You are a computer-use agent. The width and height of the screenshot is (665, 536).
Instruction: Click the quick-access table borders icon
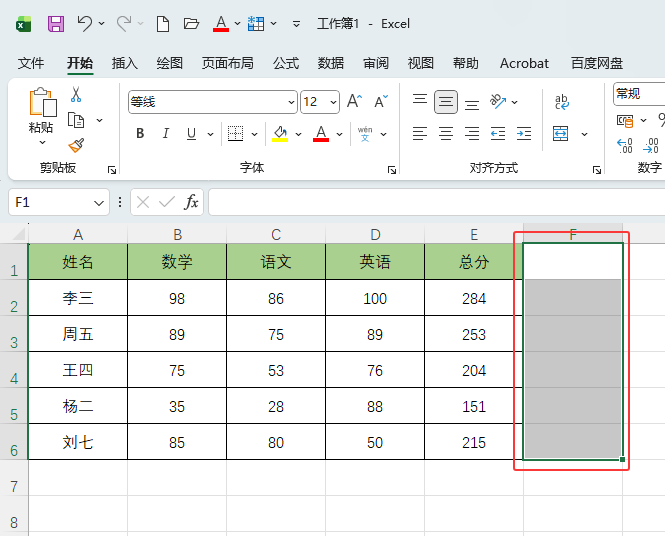click(256, 24)
